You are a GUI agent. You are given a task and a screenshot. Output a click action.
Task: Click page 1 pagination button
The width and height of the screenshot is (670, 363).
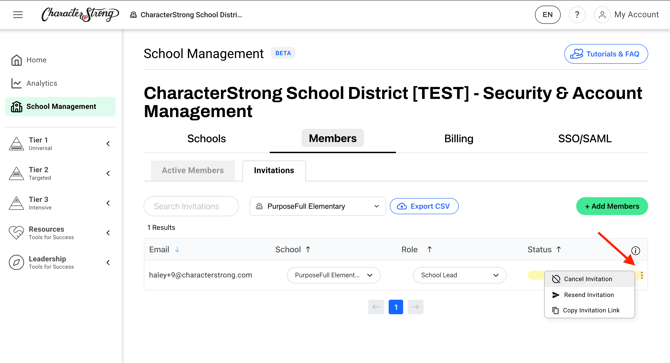click(396, 307)
